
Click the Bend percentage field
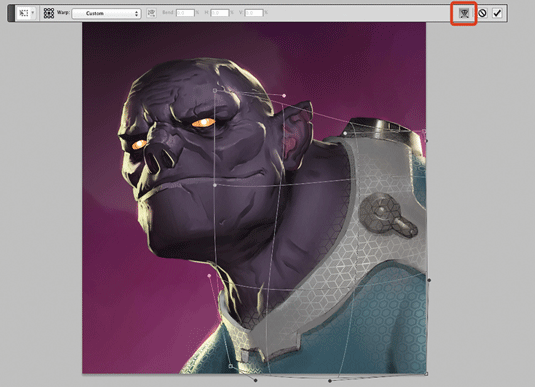185,13
